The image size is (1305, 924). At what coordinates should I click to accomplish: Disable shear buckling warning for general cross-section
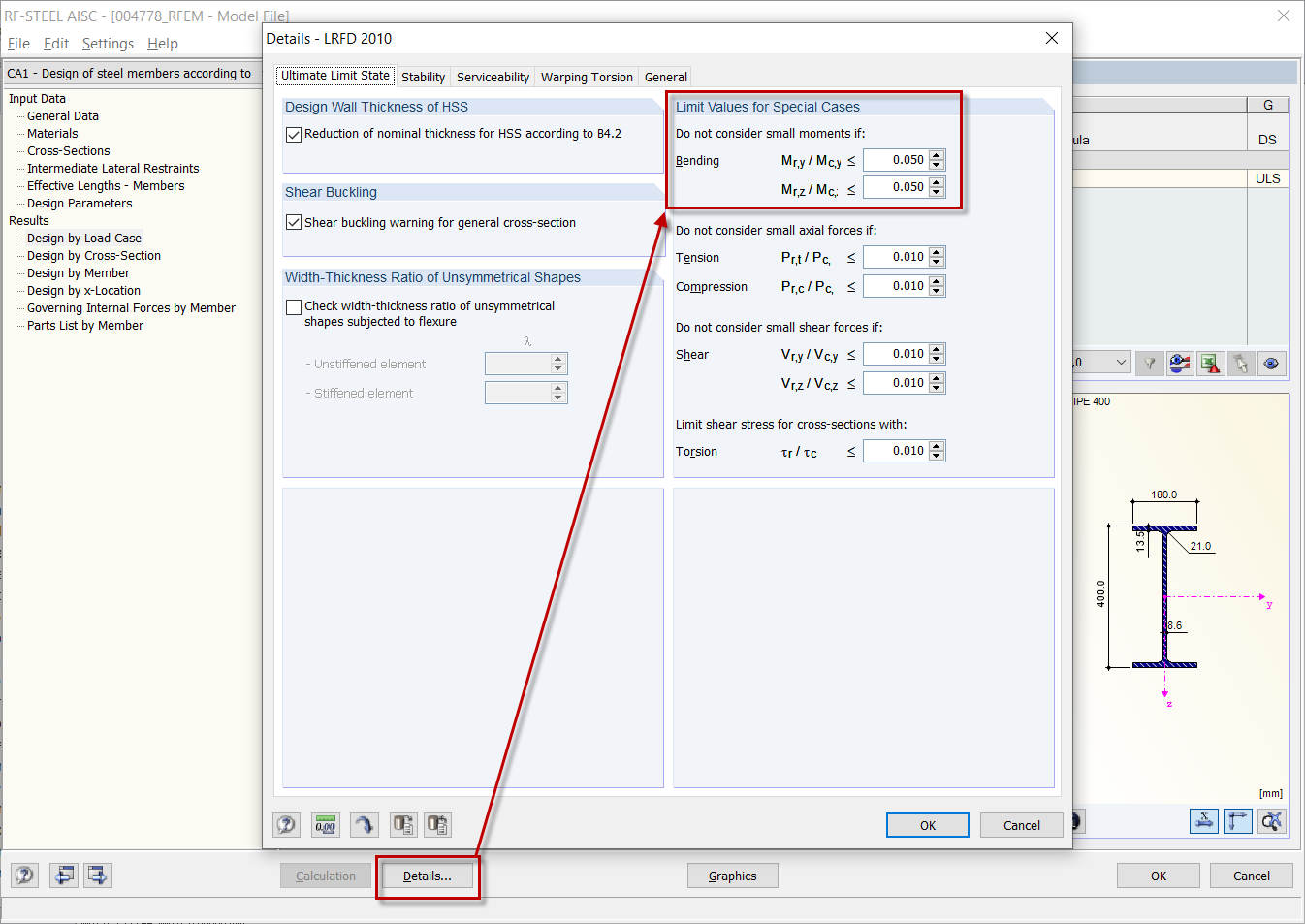point(294,221)
